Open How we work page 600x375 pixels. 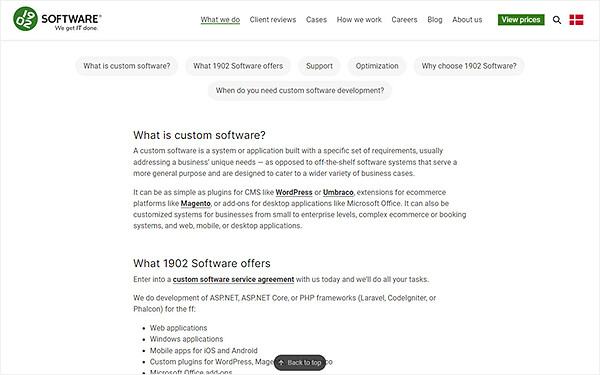[359, 20]
